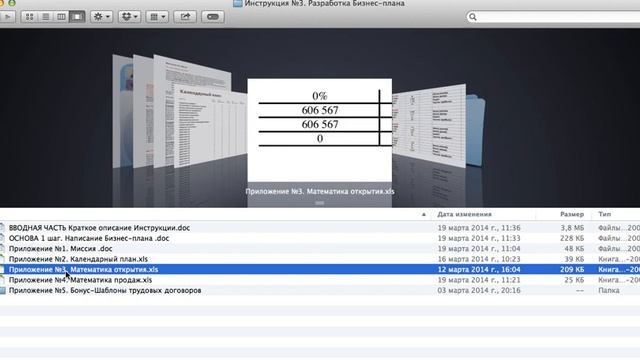Click the Edit Tags toolbar button
Image resolution: width=640 pixels, height=360 pixels.
point(213,17)
